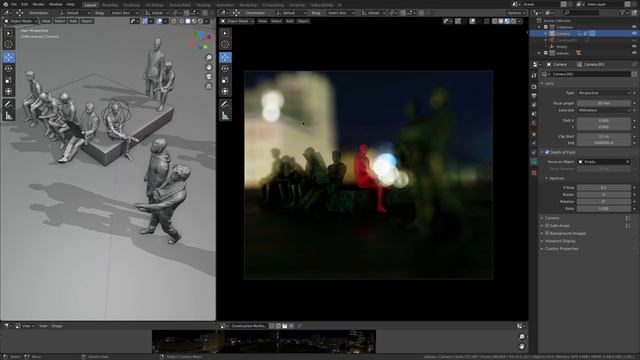This screenshot has width=640, height=360.
Task: Toggle visibility eye of Collection row
Action: (634, 27)
